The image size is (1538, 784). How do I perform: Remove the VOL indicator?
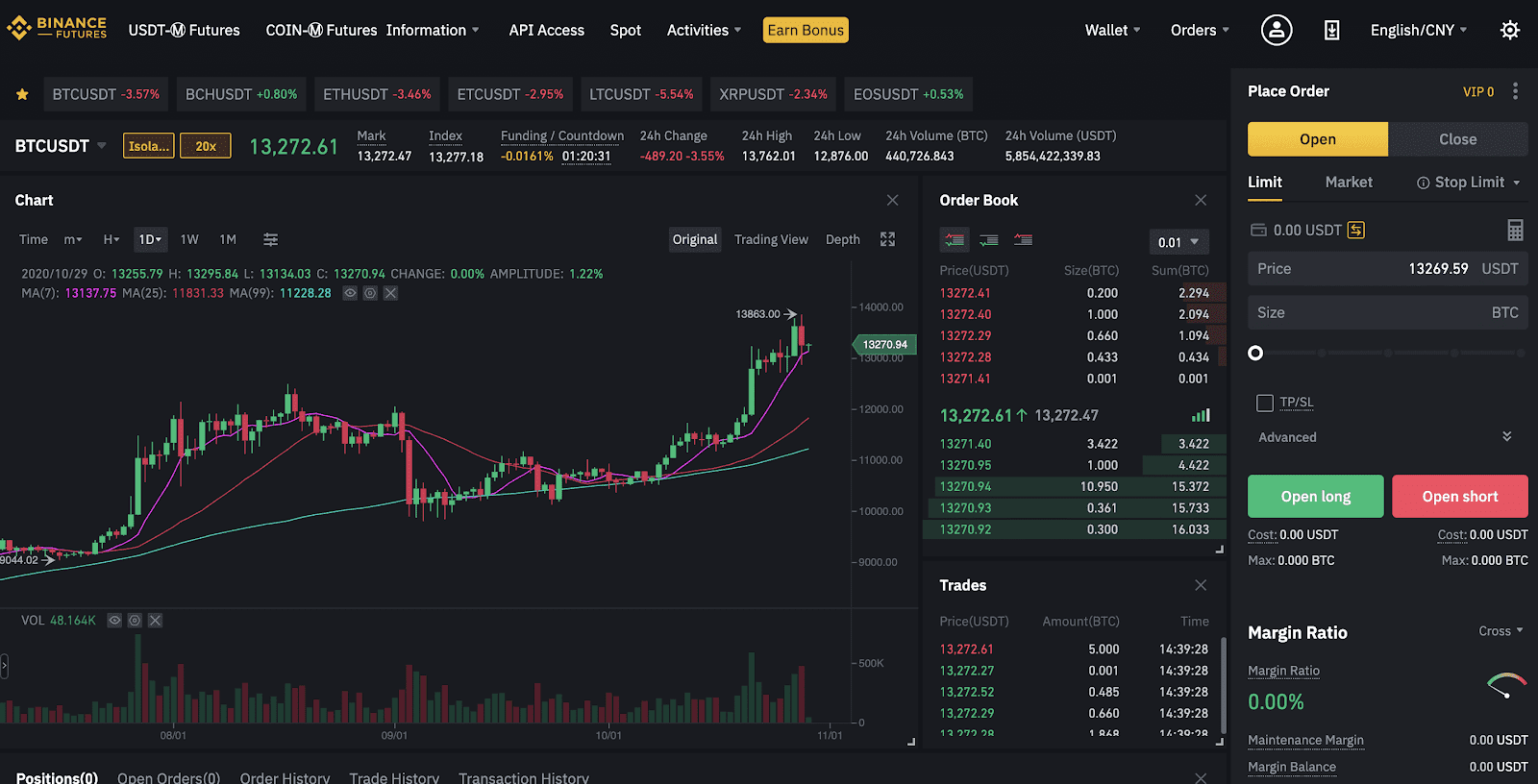click(x=155, y=621)
